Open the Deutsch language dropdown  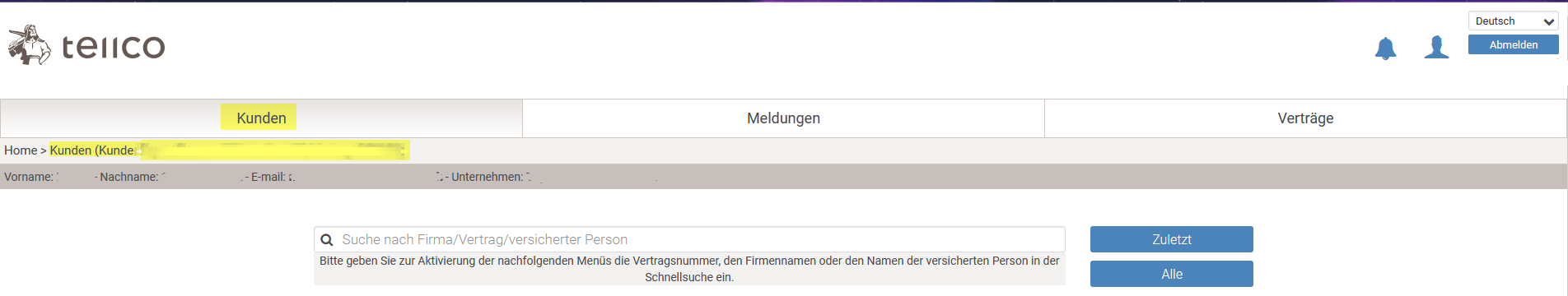(1514, 21)
